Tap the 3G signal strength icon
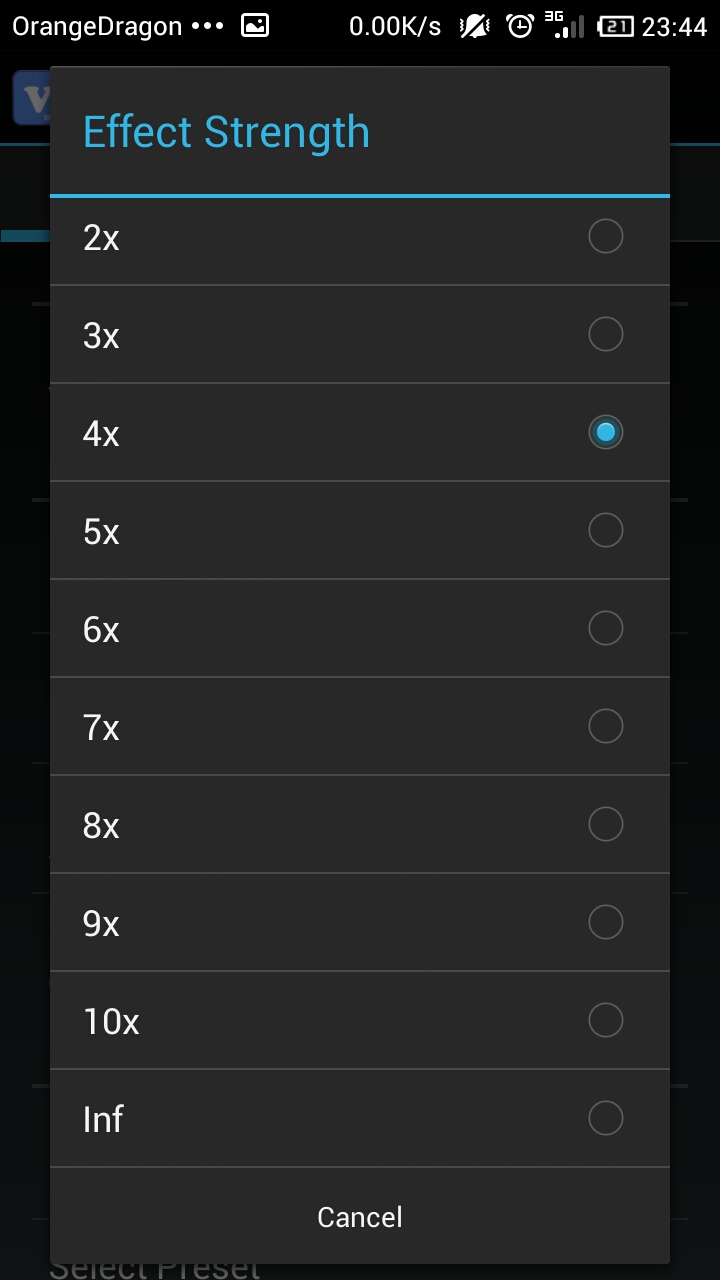720x1280 pixels. [x=564, y=26]
